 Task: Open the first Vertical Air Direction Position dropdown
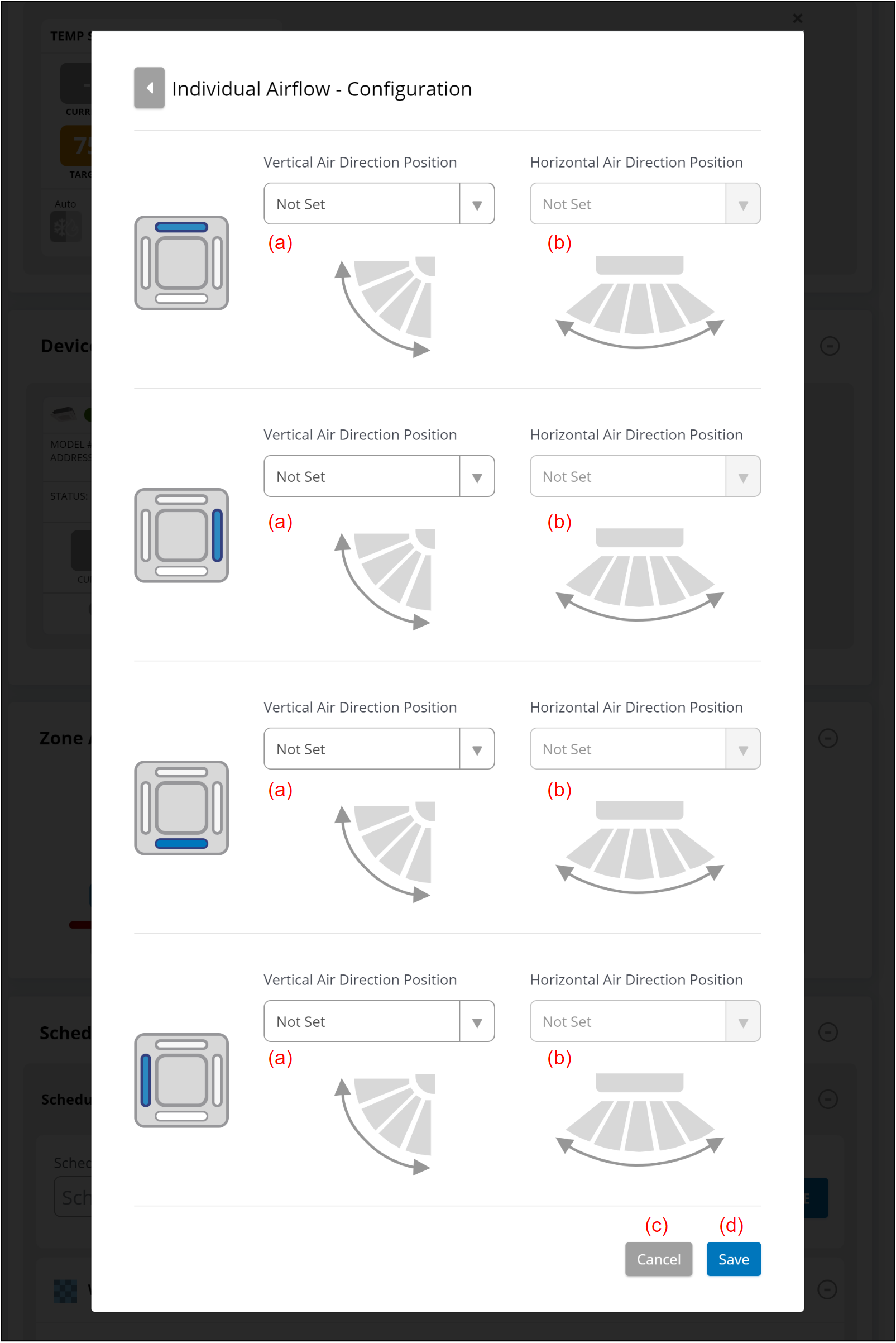tap(379, 204)
